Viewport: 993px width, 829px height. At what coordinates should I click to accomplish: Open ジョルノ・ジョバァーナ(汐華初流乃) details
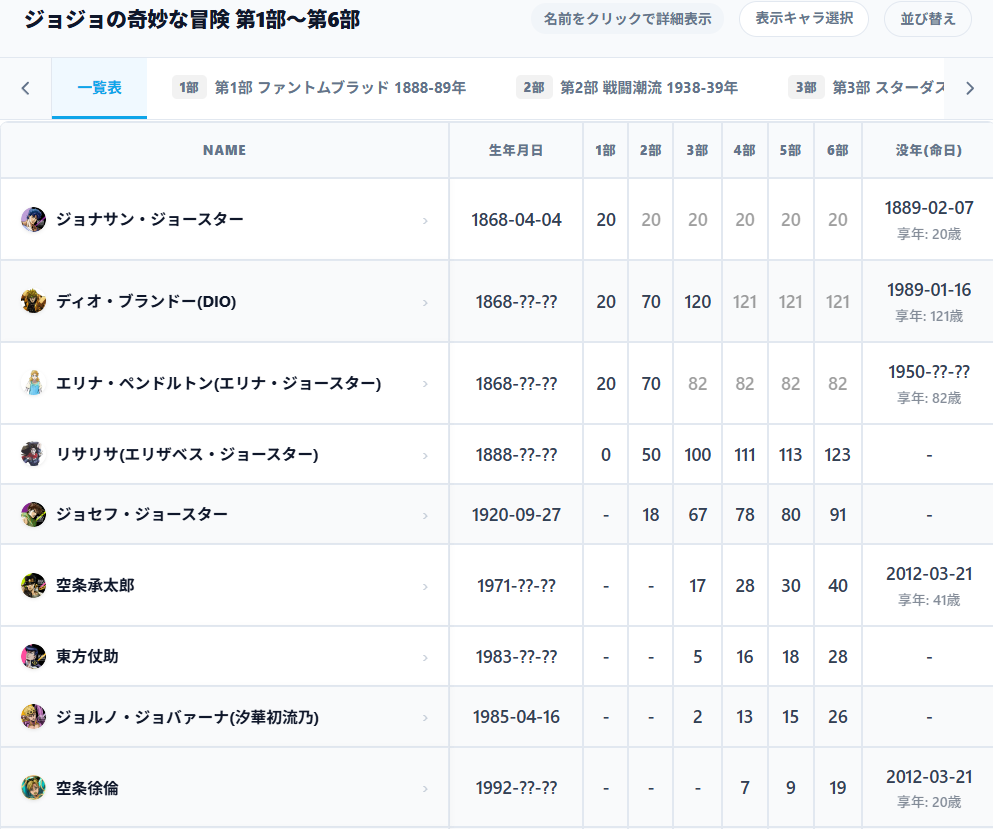[x=187, y=717]
